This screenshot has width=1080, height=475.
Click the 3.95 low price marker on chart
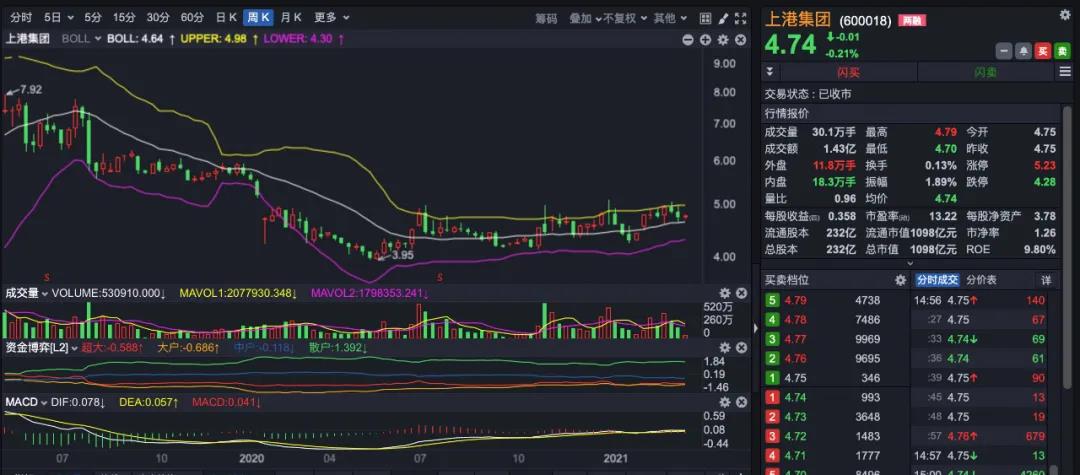tap(403, 255)
